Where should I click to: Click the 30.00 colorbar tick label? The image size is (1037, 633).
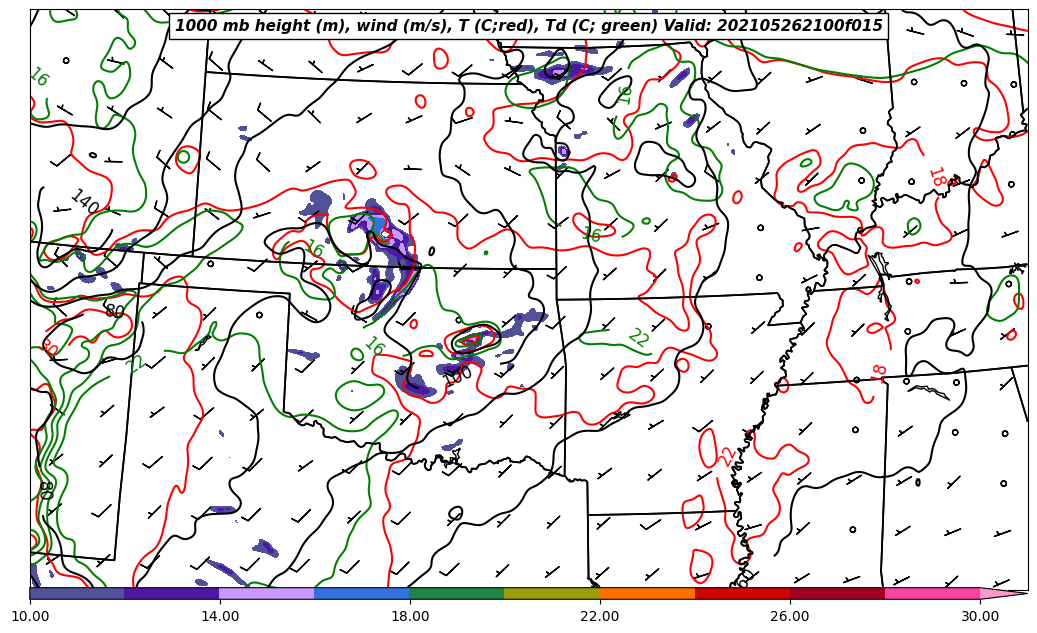[980, 616]
